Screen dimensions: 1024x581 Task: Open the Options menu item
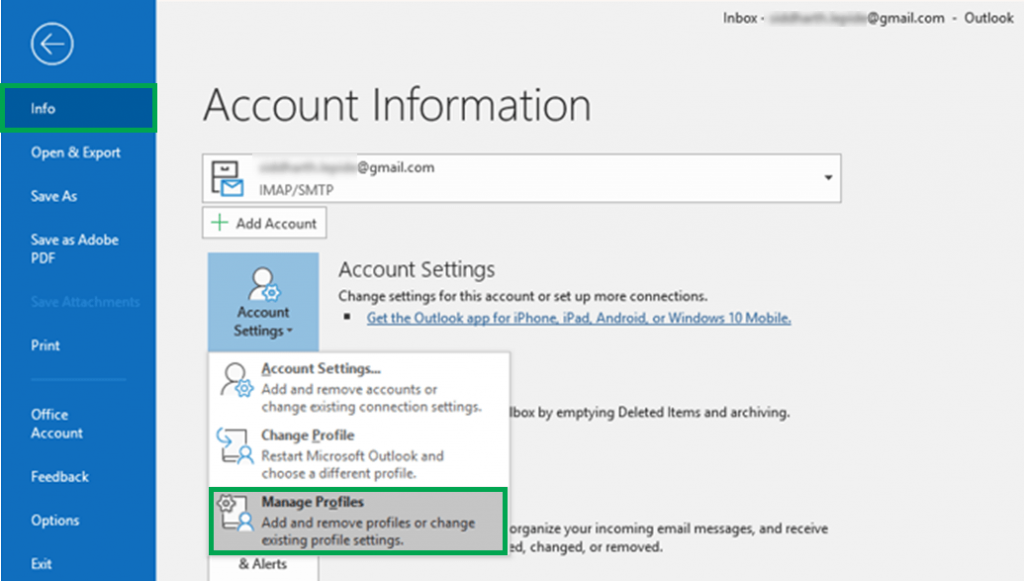[x=55, y=520]
